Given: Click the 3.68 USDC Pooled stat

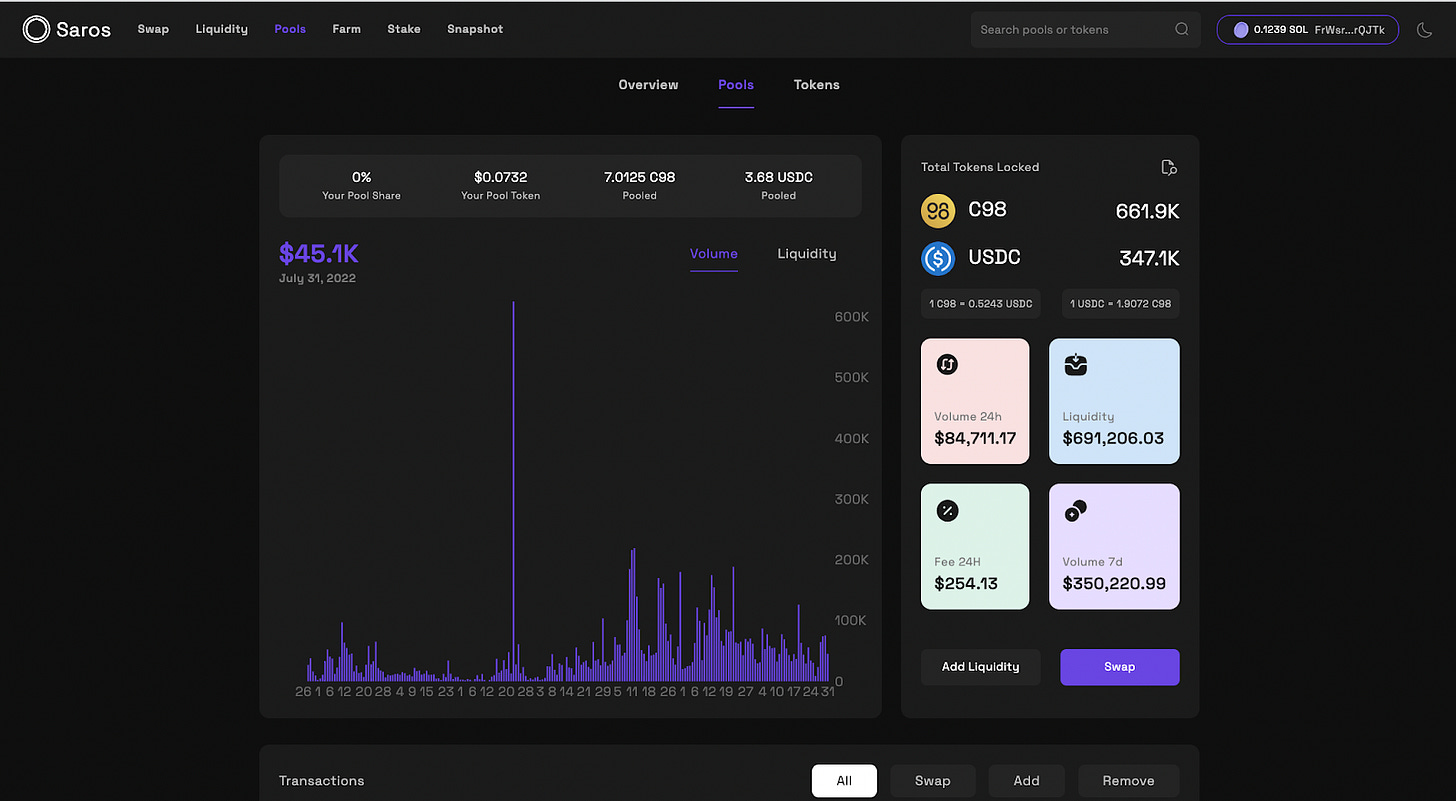Looking at the screenshot, I should click(778, 185).
